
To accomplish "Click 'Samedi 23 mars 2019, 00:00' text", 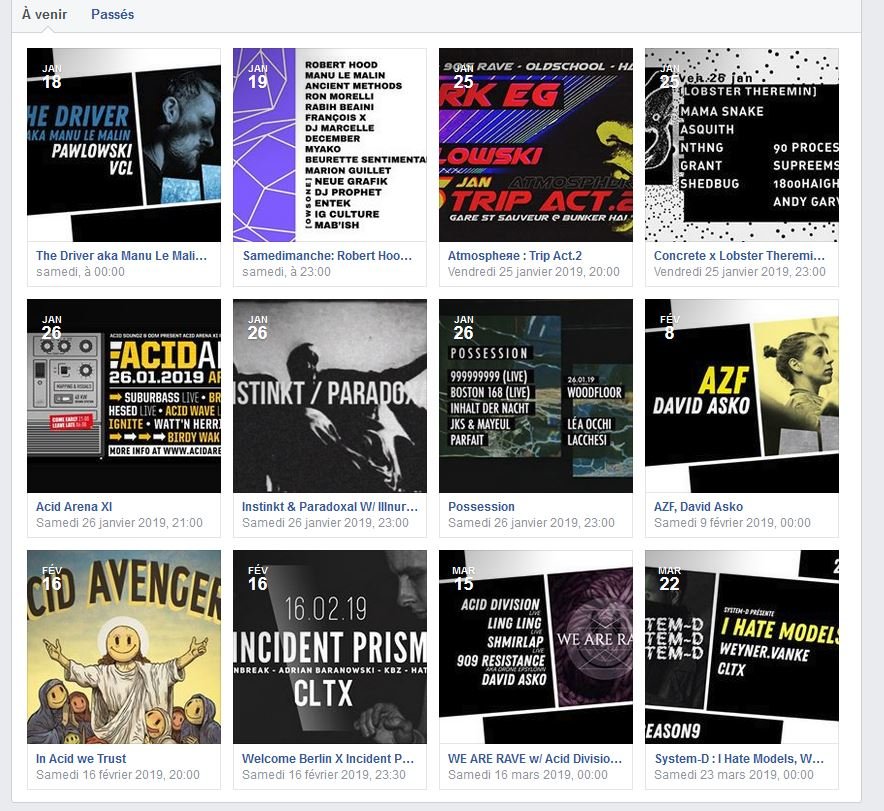I will [x=733, y=774].
